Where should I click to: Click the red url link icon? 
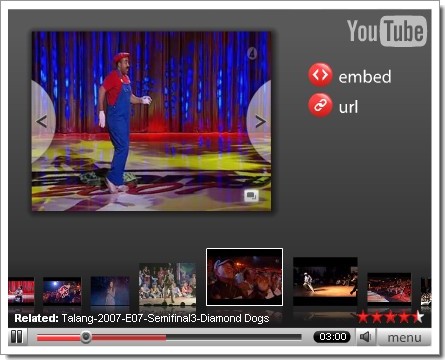tap(320, 106)
